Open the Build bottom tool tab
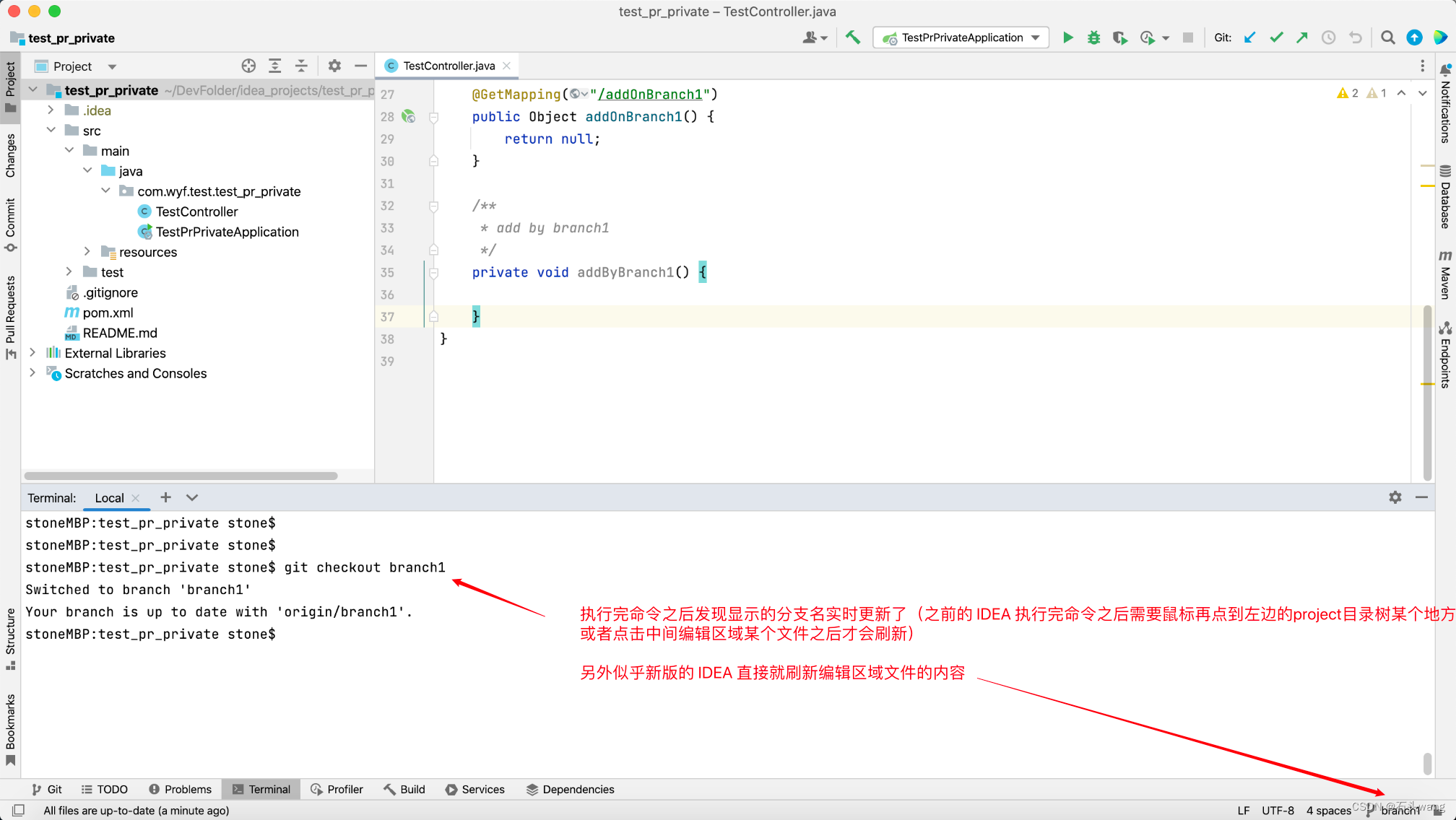The width and height of the screenshot is (1456, 820). tap(404, 789)
